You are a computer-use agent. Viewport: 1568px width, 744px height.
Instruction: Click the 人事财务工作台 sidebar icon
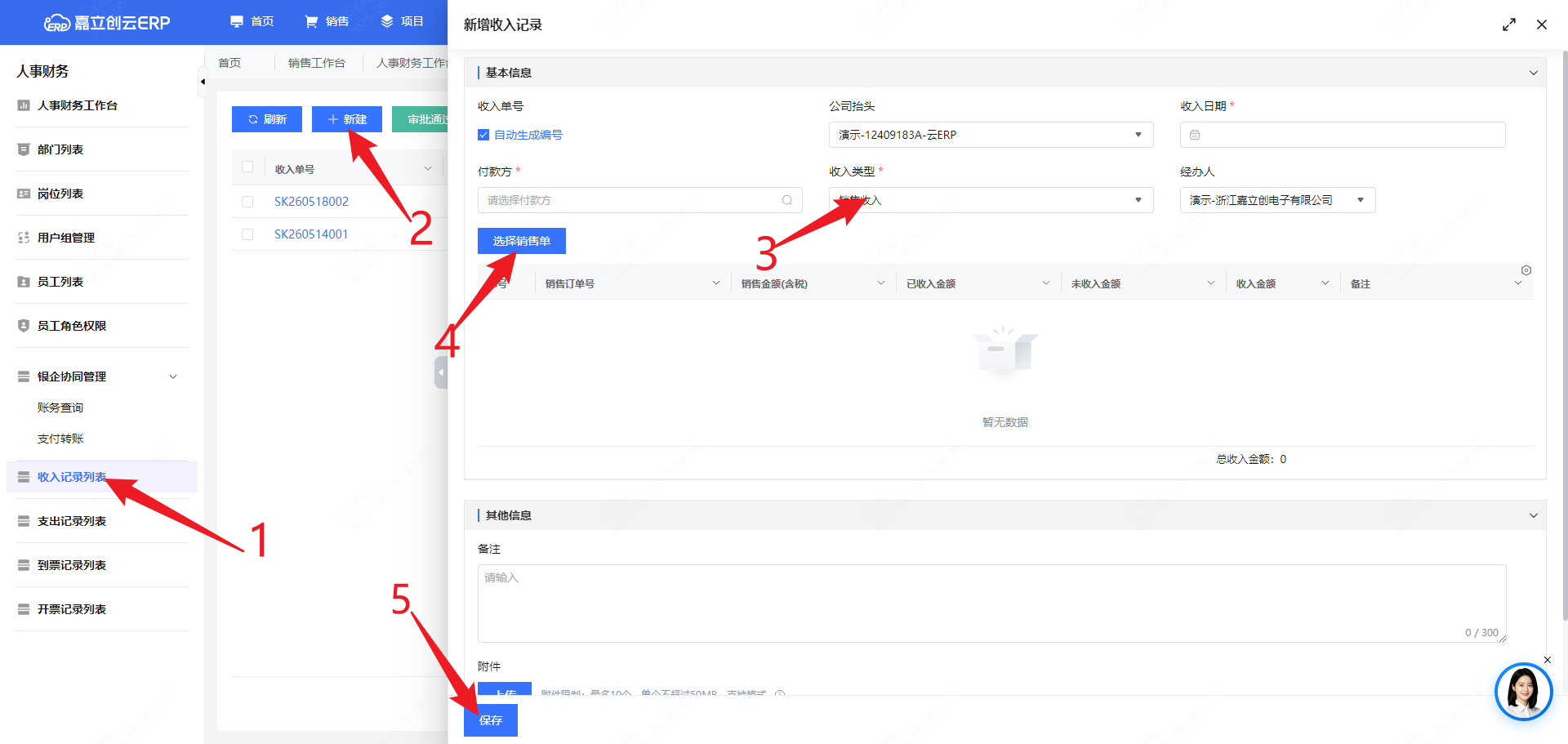point(24,105)
